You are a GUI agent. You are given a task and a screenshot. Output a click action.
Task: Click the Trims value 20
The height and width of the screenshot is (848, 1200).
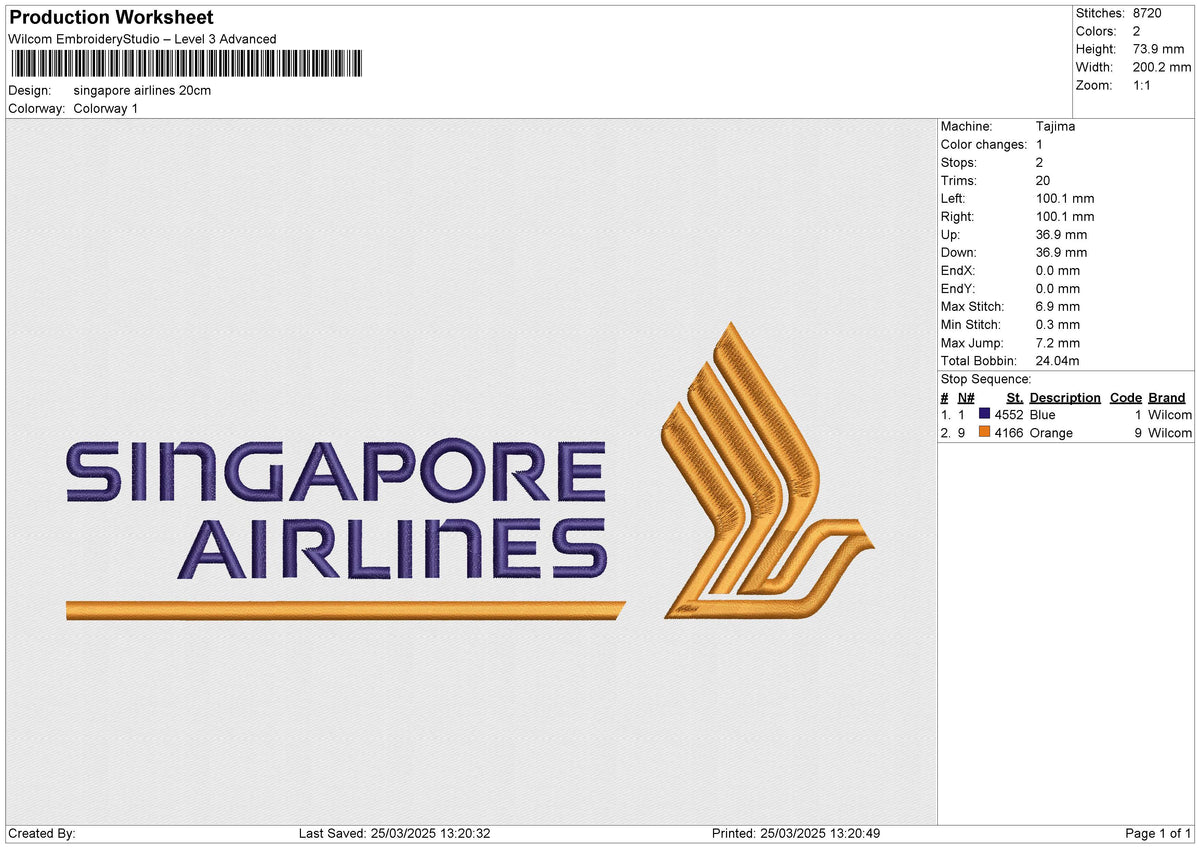(1044, 181)
